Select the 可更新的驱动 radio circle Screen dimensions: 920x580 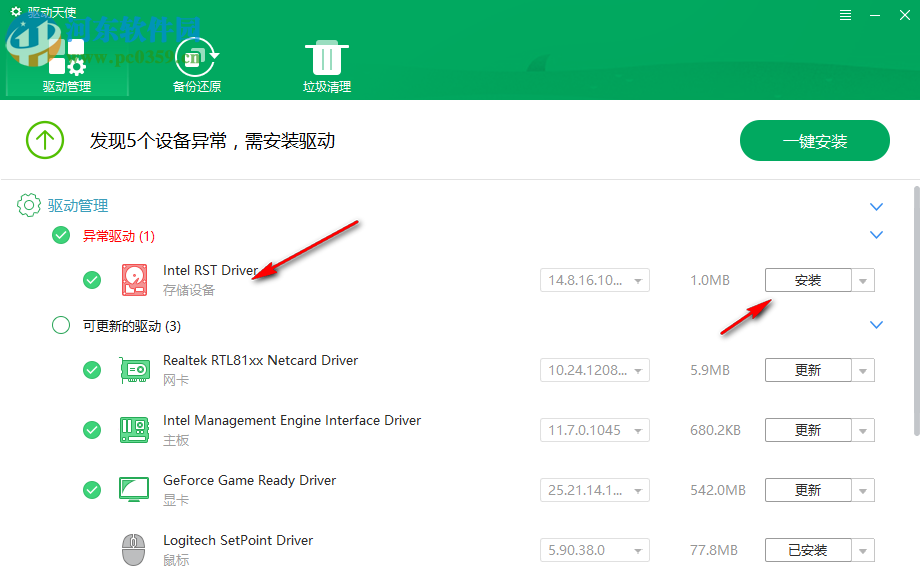pos(60,325)
